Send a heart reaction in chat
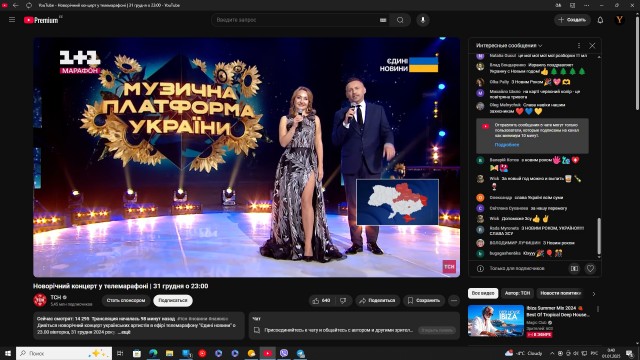Viewport: 640px width, 360px height. pos(590,269)
